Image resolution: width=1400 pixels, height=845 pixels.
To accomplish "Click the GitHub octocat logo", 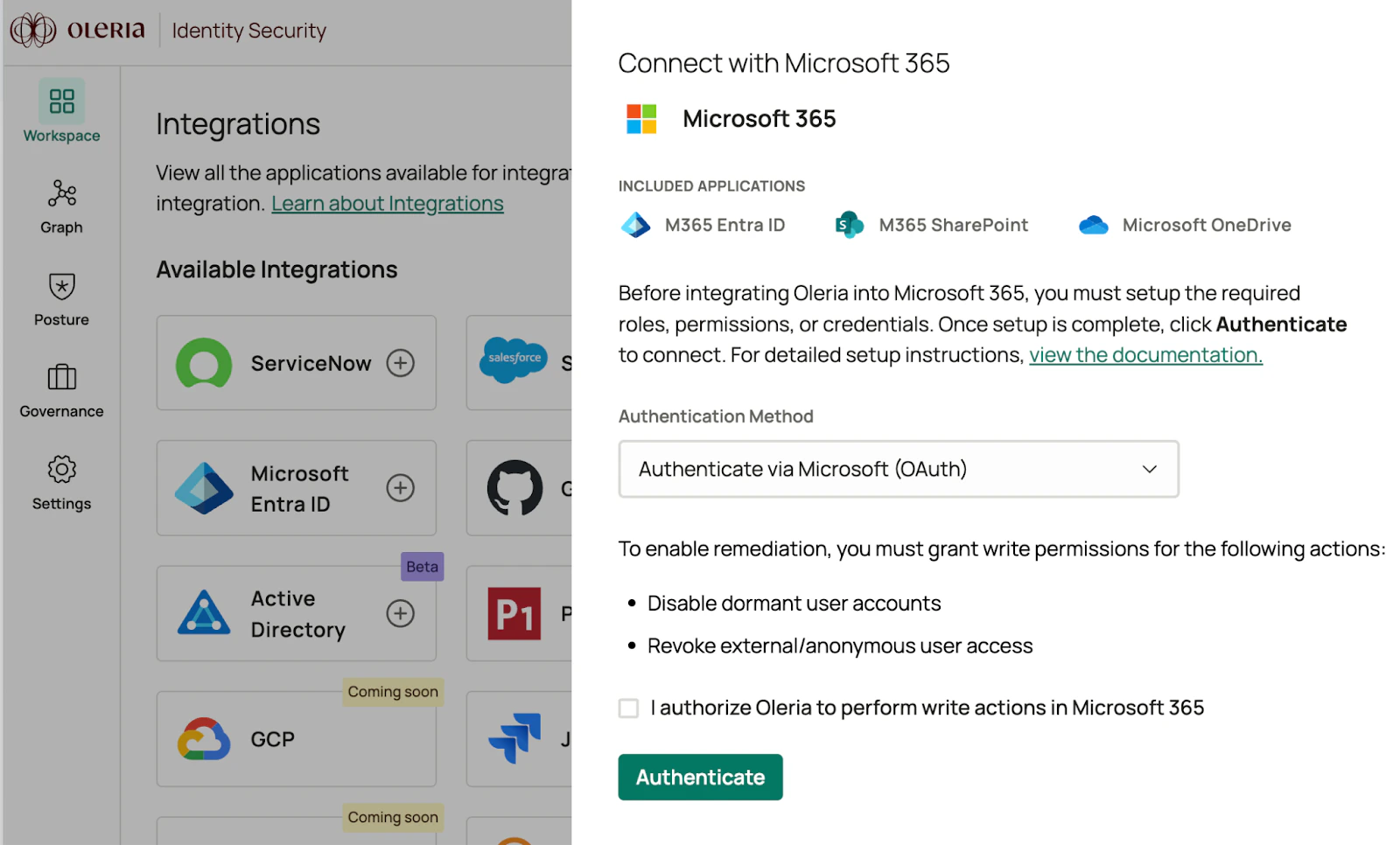I will tap(514, 487).
